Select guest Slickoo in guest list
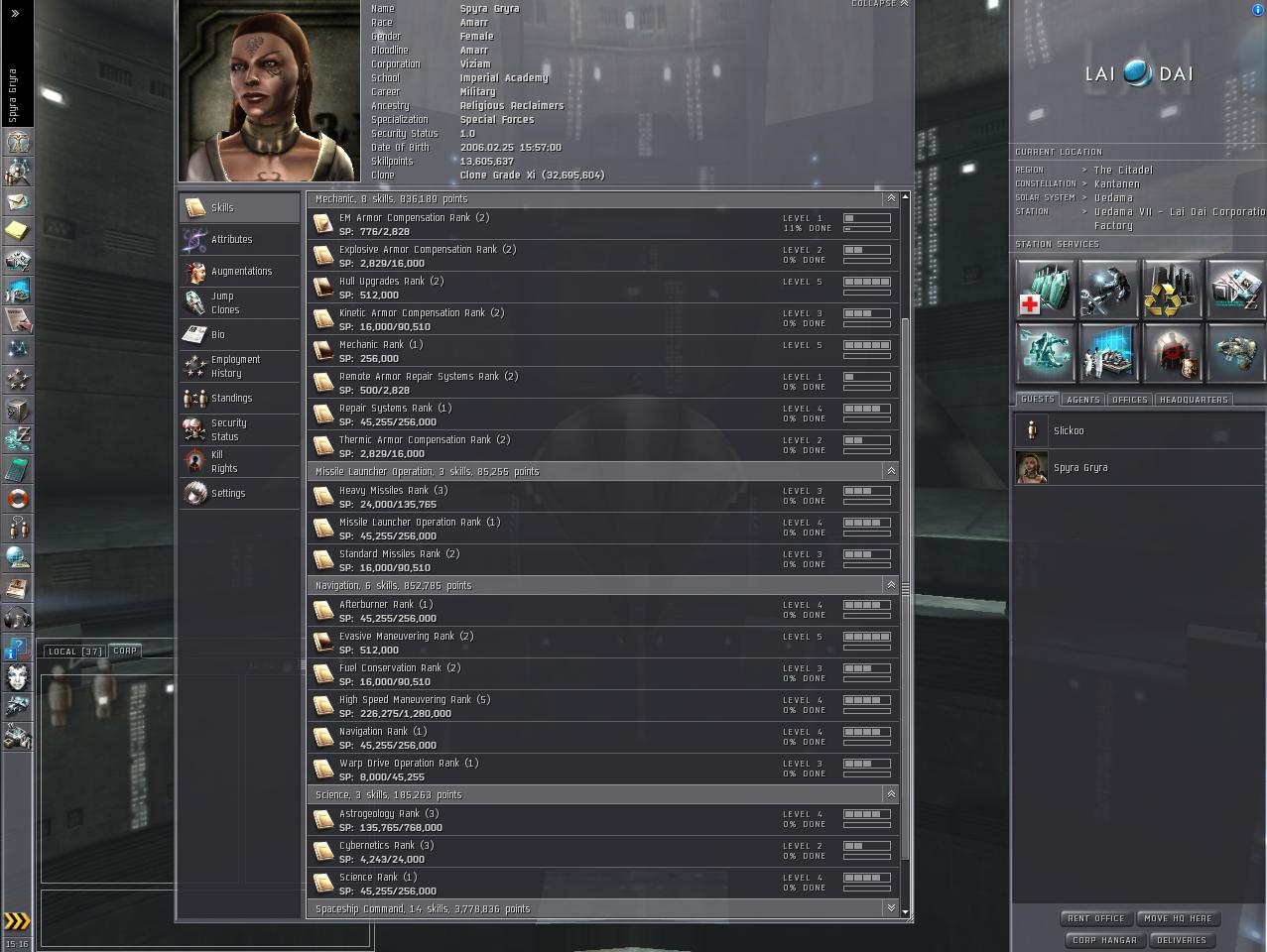The height and width of the screenshot is (952, 1267). click(x=1139, y=430)
